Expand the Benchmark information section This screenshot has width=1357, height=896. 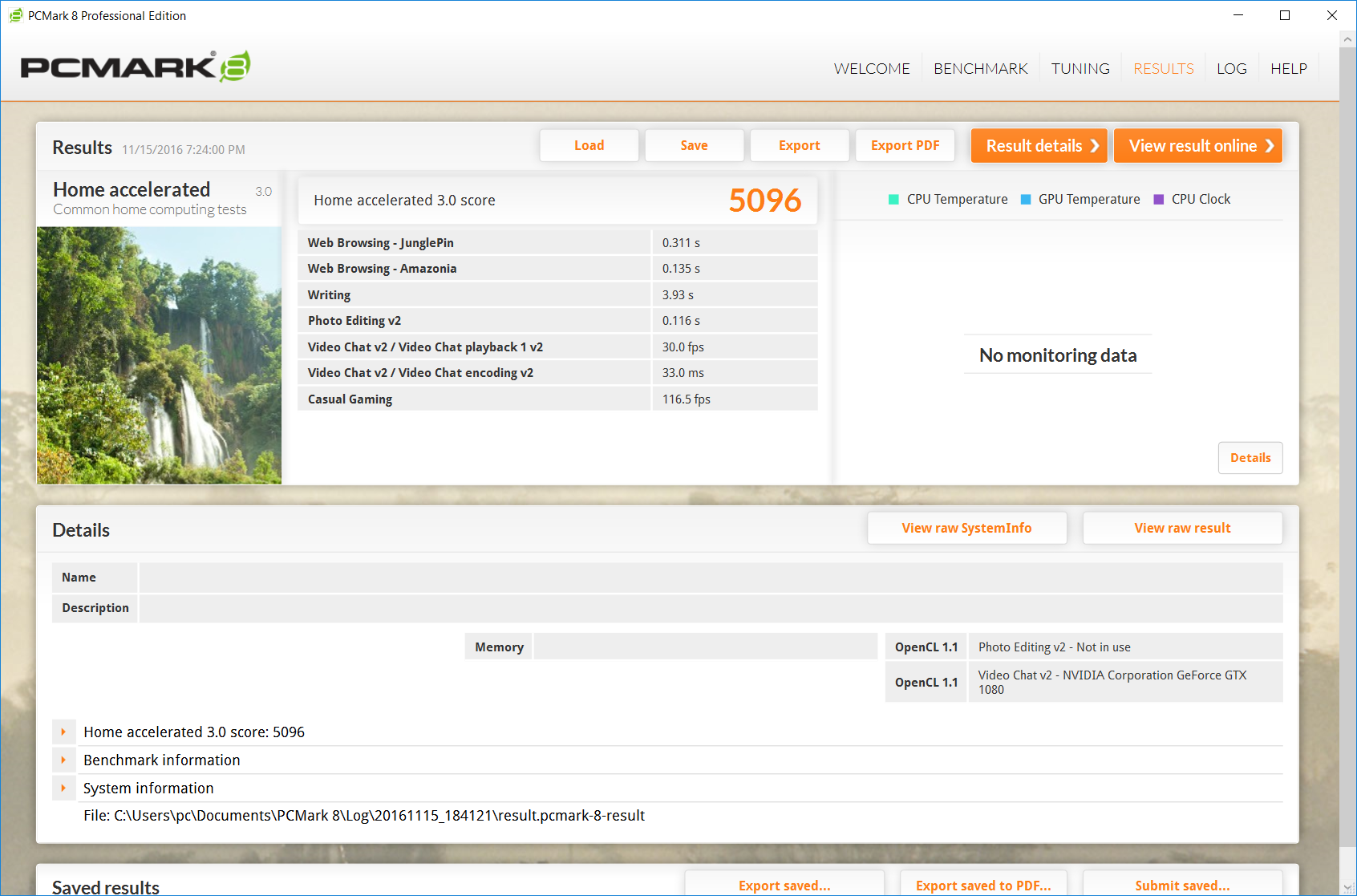coord(63,760)
